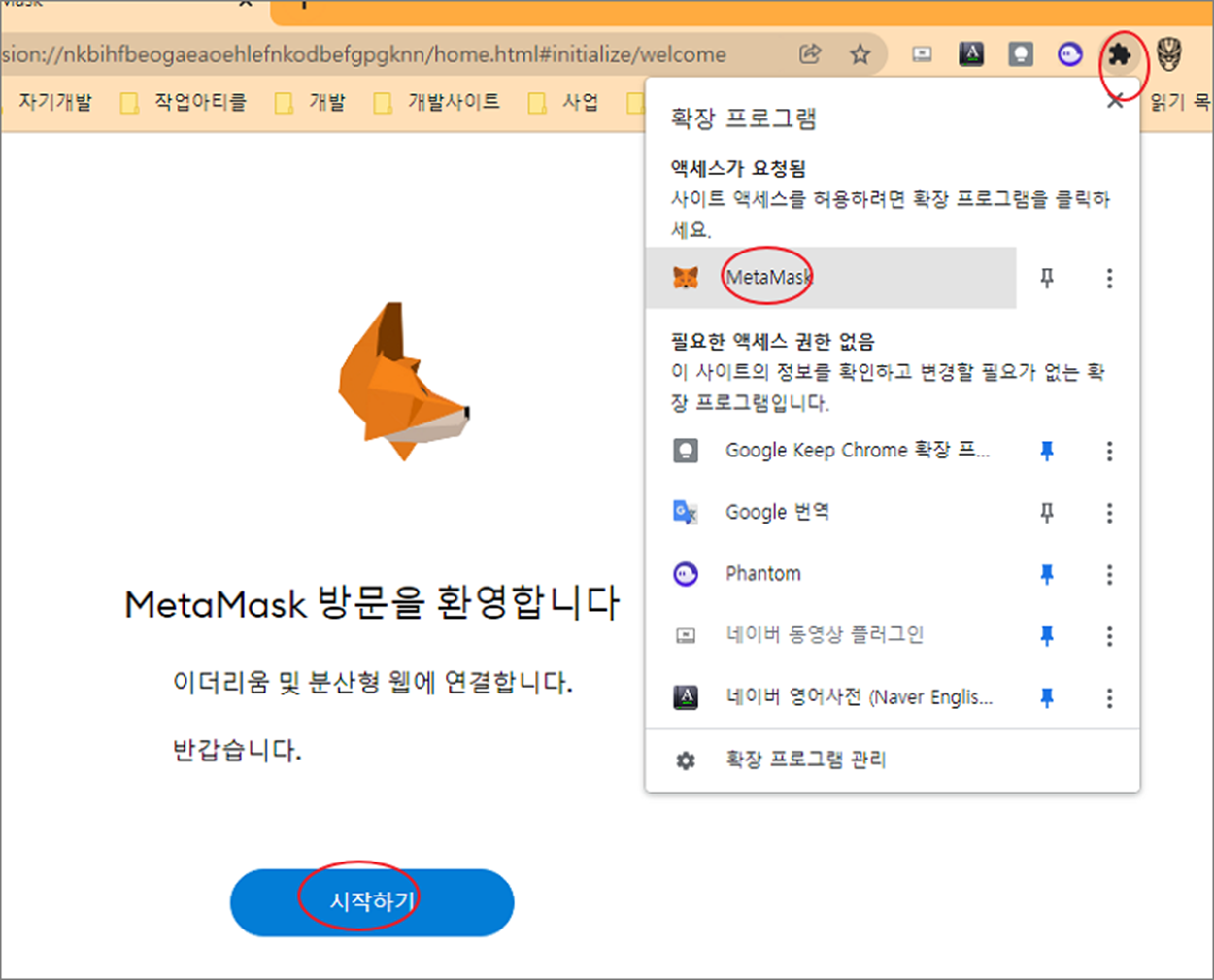The height and width of the screenshot is (980, 1214).
Task: Pin the MetaMask extension
Action: [x=1047, y=279]
